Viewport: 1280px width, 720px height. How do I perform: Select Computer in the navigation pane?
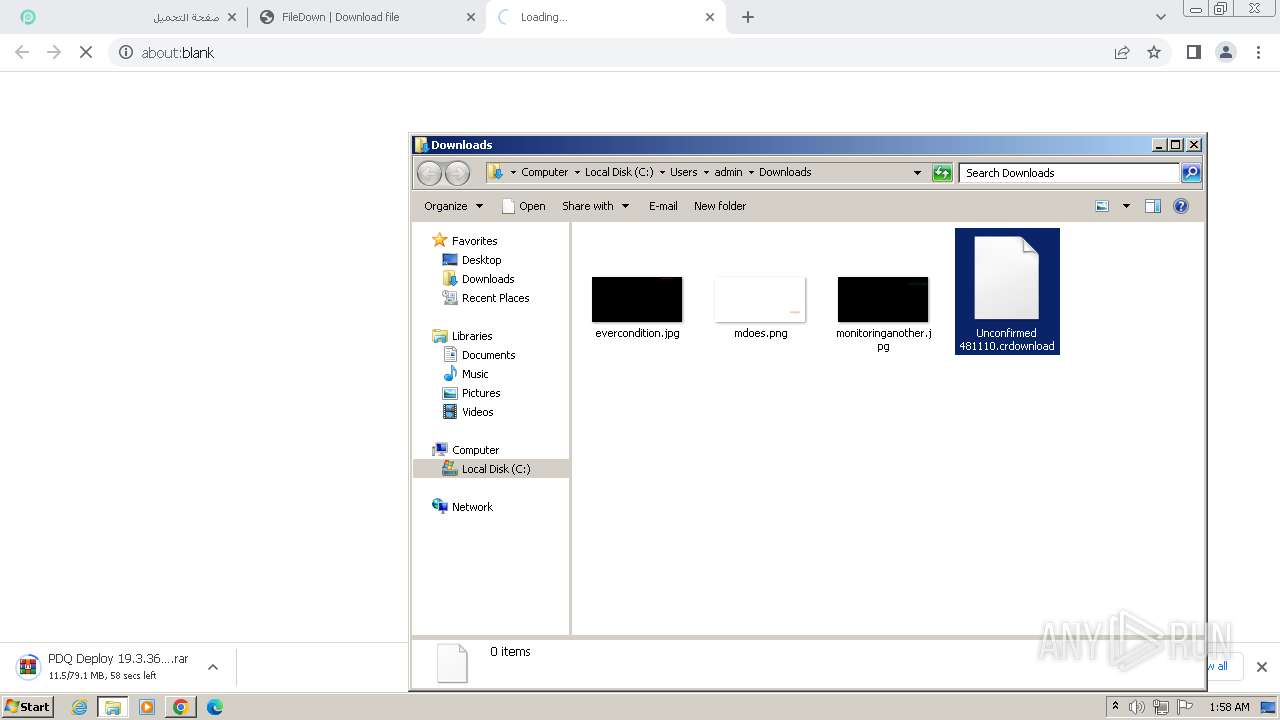tap(475, 450)
